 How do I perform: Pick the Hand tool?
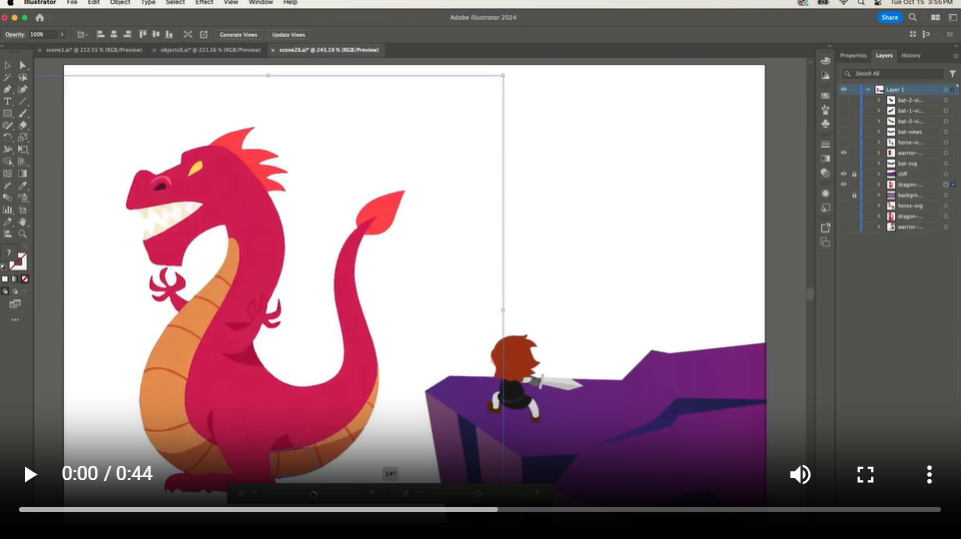point(23,222)
